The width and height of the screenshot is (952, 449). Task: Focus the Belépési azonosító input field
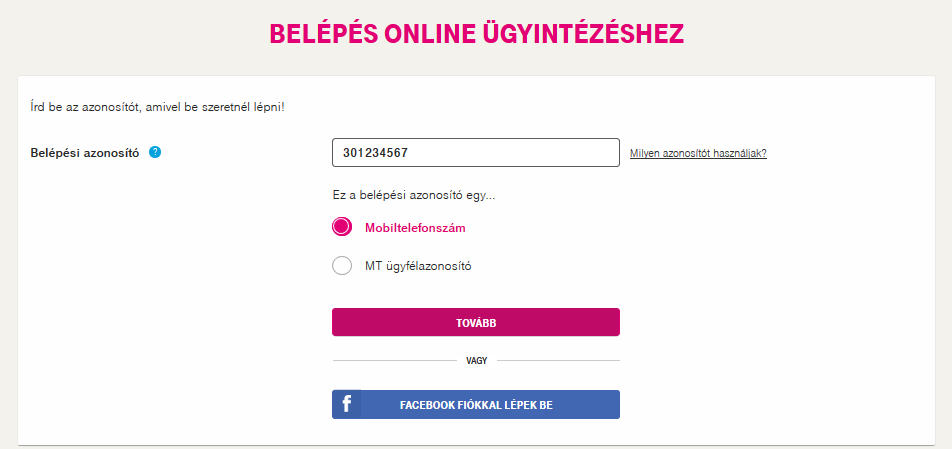click(x=476, y=153)
